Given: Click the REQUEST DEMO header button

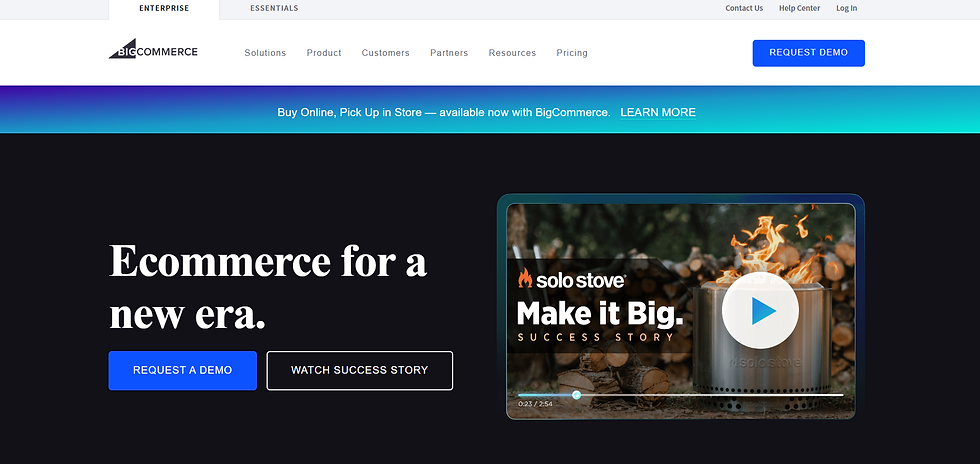Looking at the screenshot, I should click(809, 53).
